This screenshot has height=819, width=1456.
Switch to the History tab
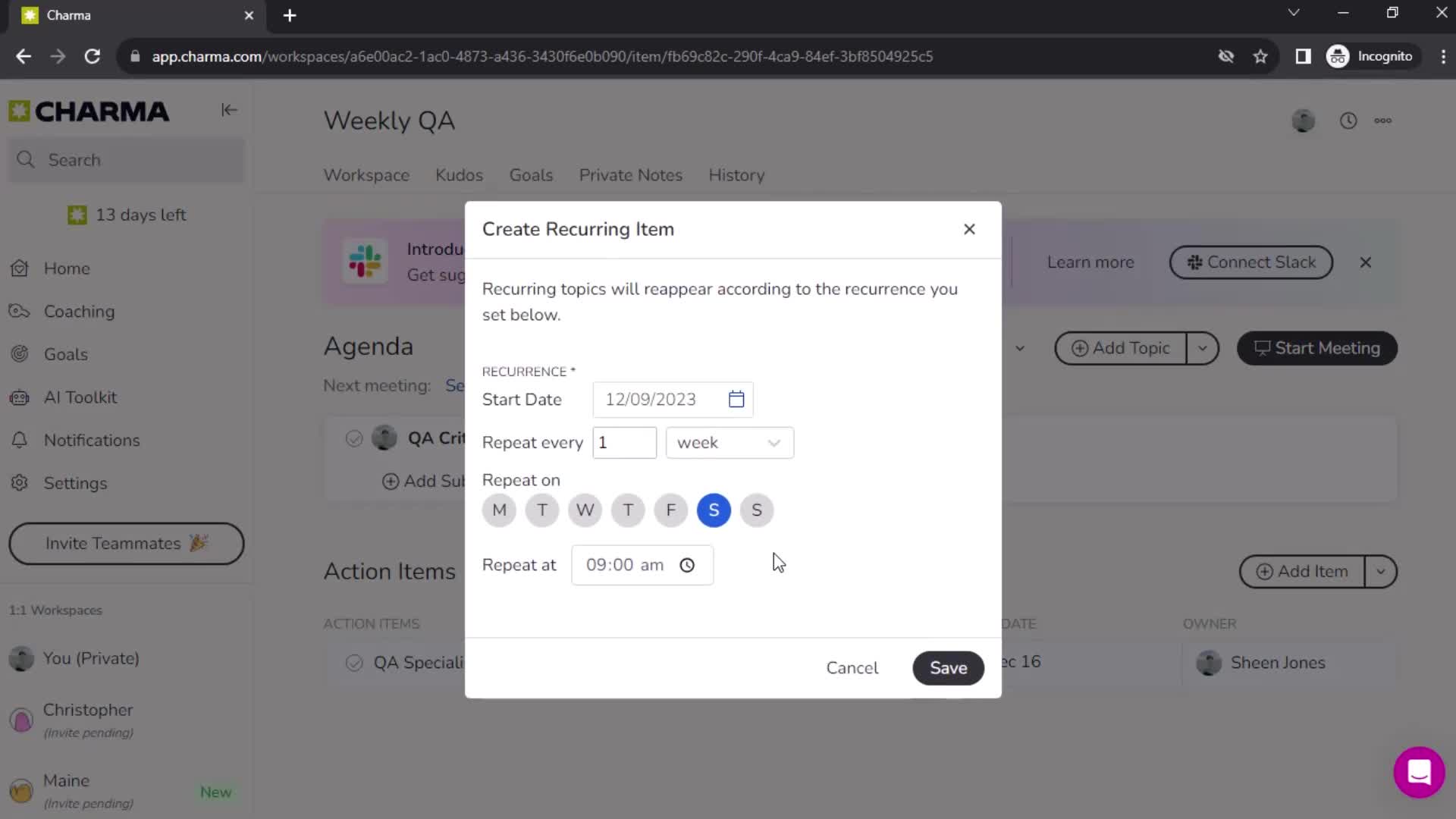click(x=737, y=175)
